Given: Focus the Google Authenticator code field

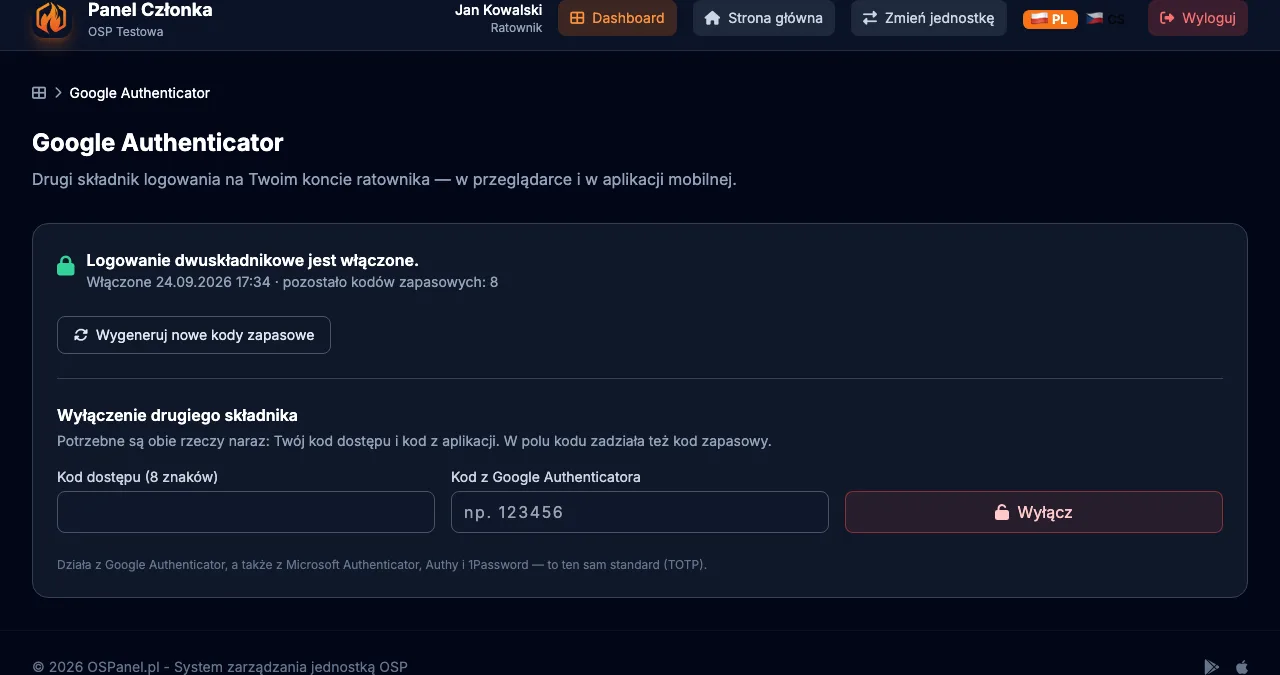Looking at the screenshot, I should point(640,512).
